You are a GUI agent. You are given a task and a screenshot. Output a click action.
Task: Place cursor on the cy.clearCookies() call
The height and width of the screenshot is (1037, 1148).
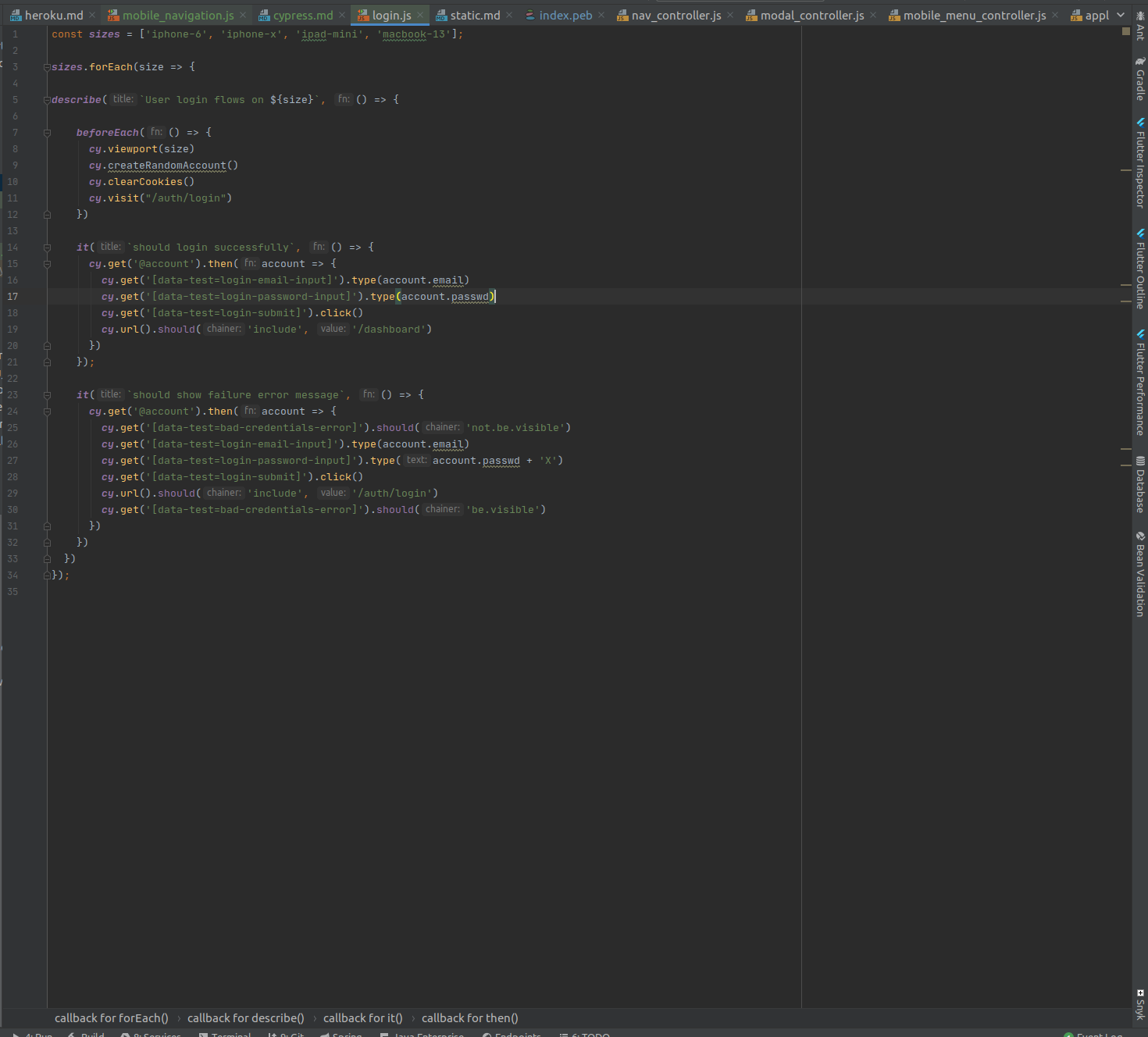[144, 182]
